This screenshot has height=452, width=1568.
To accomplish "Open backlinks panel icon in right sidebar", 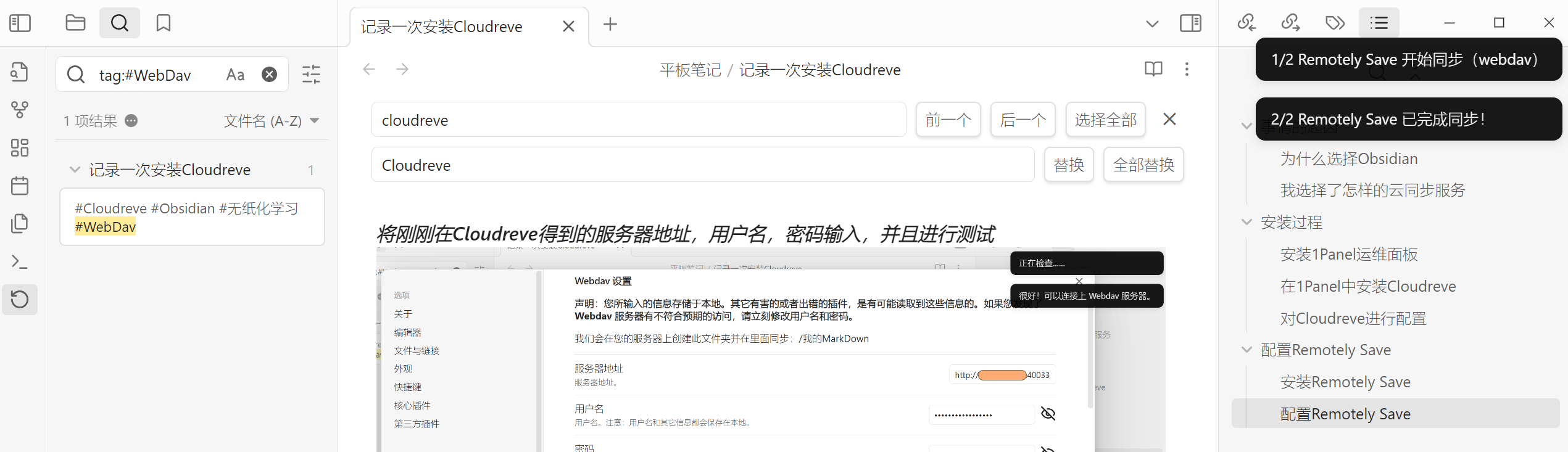I will [x=1247, y=23].
